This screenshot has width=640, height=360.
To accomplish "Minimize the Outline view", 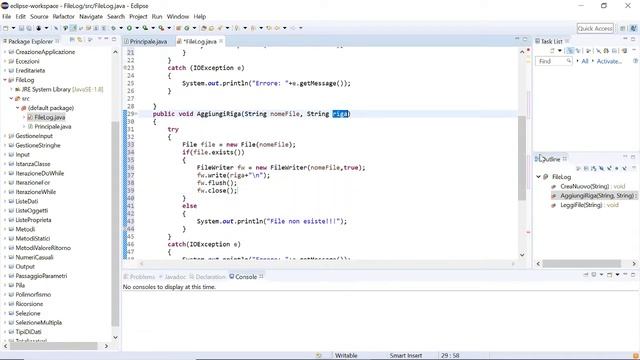I will point(625,156).
